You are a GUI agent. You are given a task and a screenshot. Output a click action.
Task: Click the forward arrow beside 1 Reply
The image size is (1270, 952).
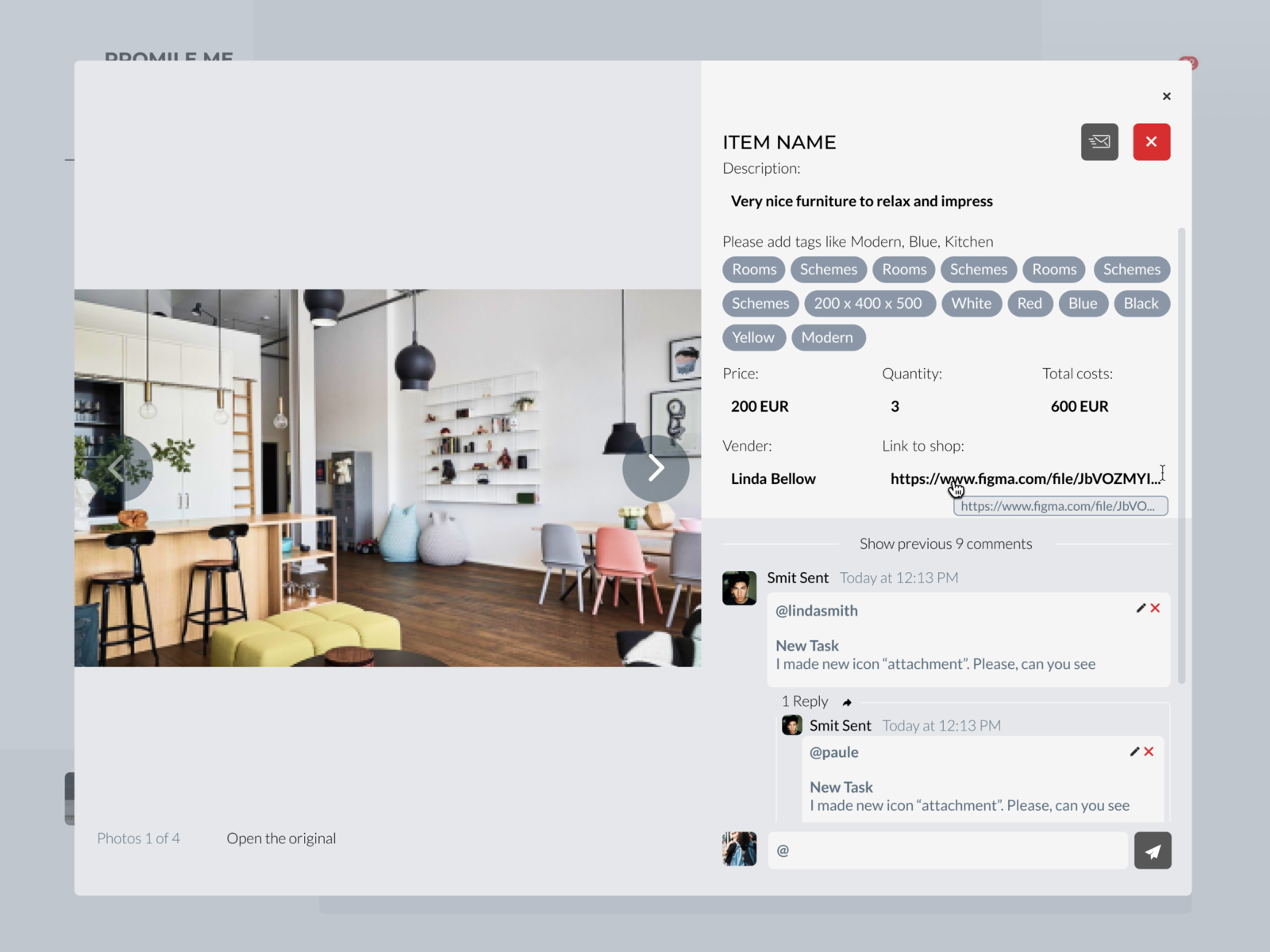847,701
